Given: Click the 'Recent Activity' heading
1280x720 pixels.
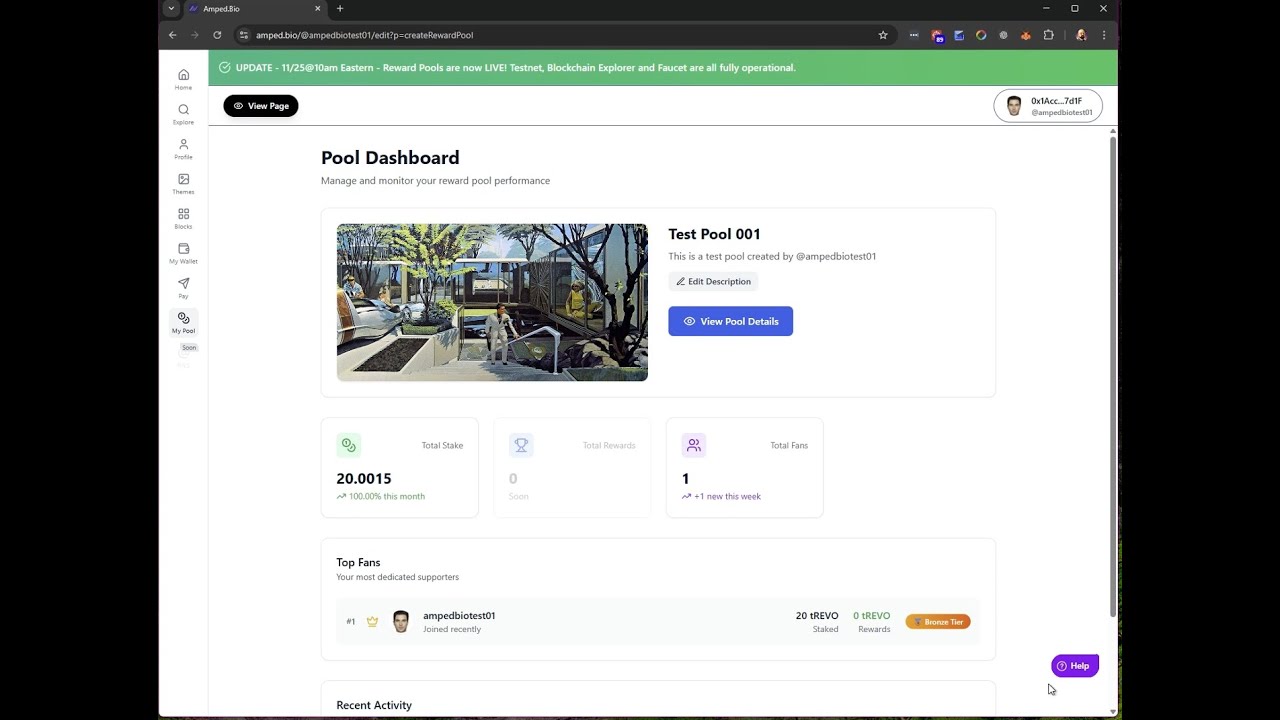Looking at the screenshot, I should (x=374, y=705).
